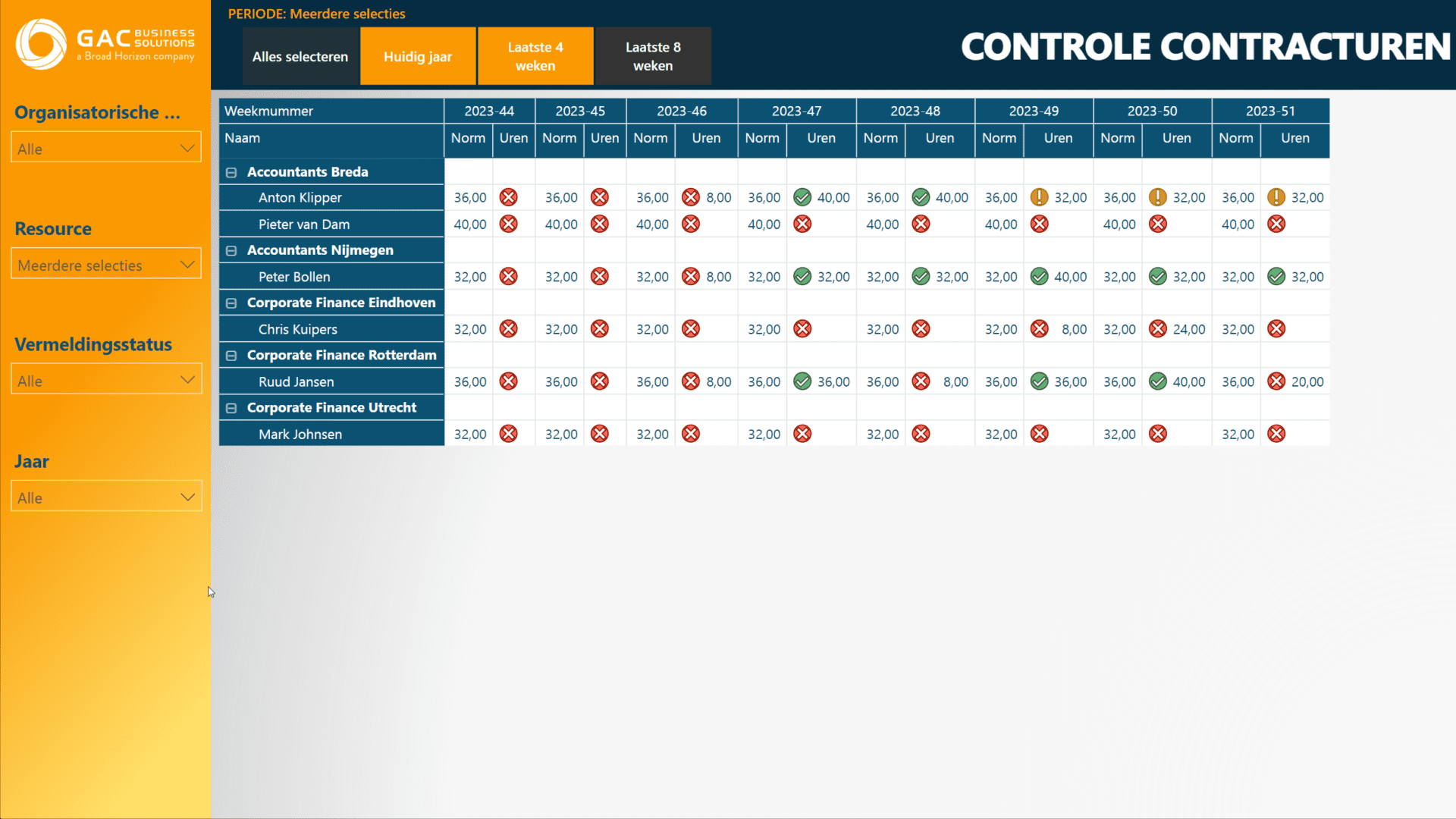Screen dimensions: 1456x819
Task: Click green check icon for Peter Bollen week 2023-51
Action: [1276, 277]
